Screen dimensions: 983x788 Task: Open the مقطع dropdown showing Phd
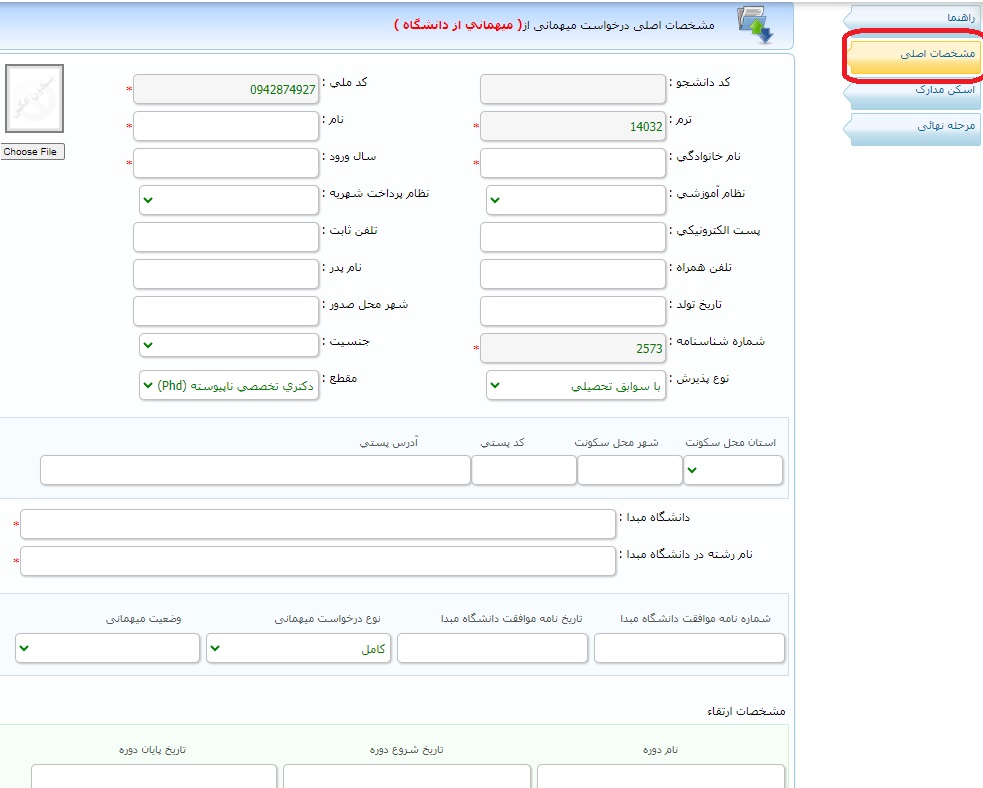(228, 385)
